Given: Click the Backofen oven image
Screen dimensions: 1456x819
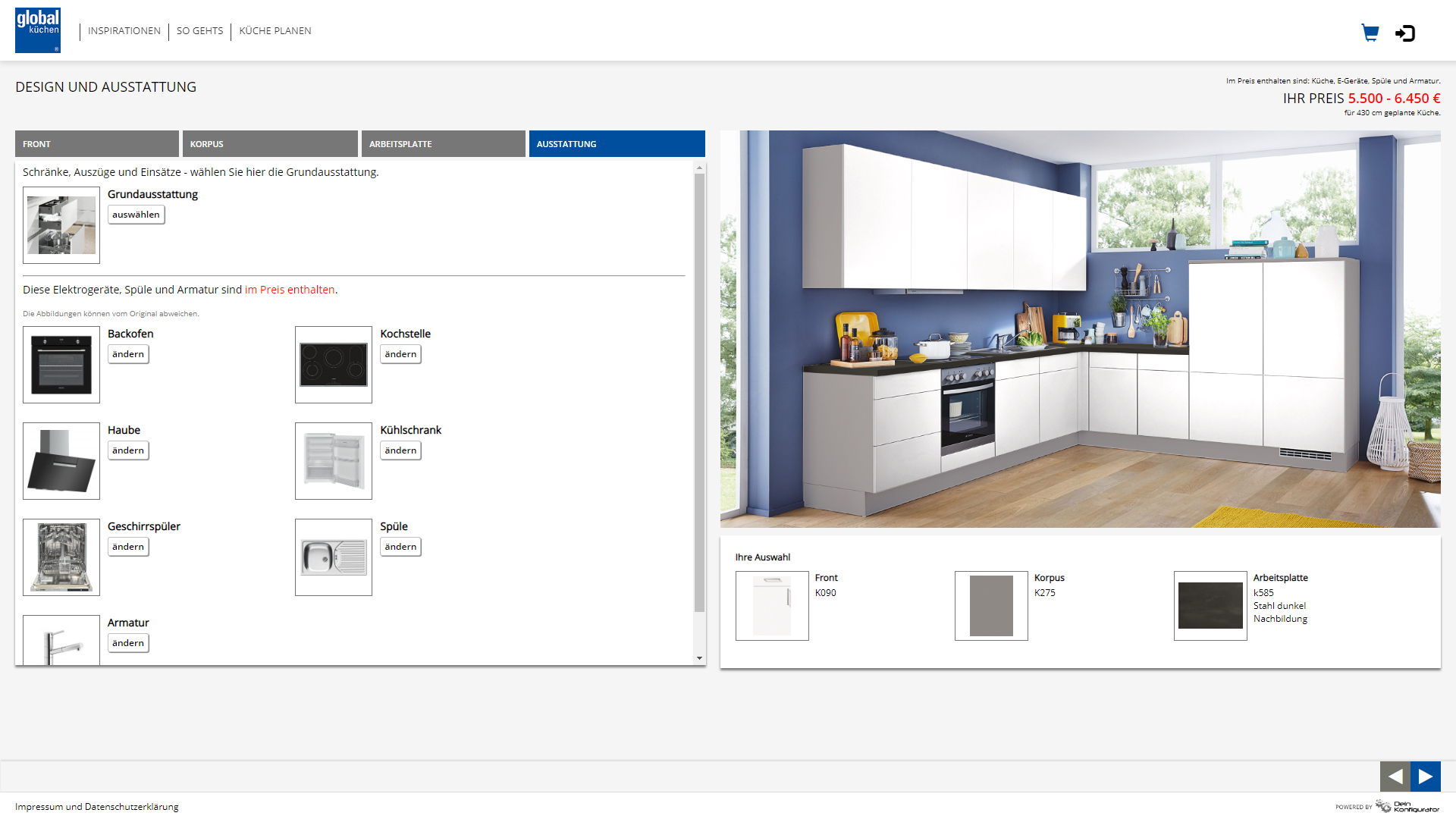Looking at the screenshot, I should coord(61,365).
